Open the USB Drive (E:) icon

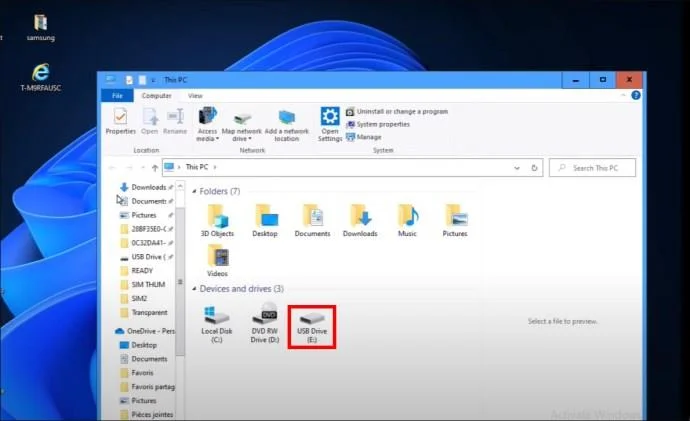pyautogui.click(x=312, y=327)
